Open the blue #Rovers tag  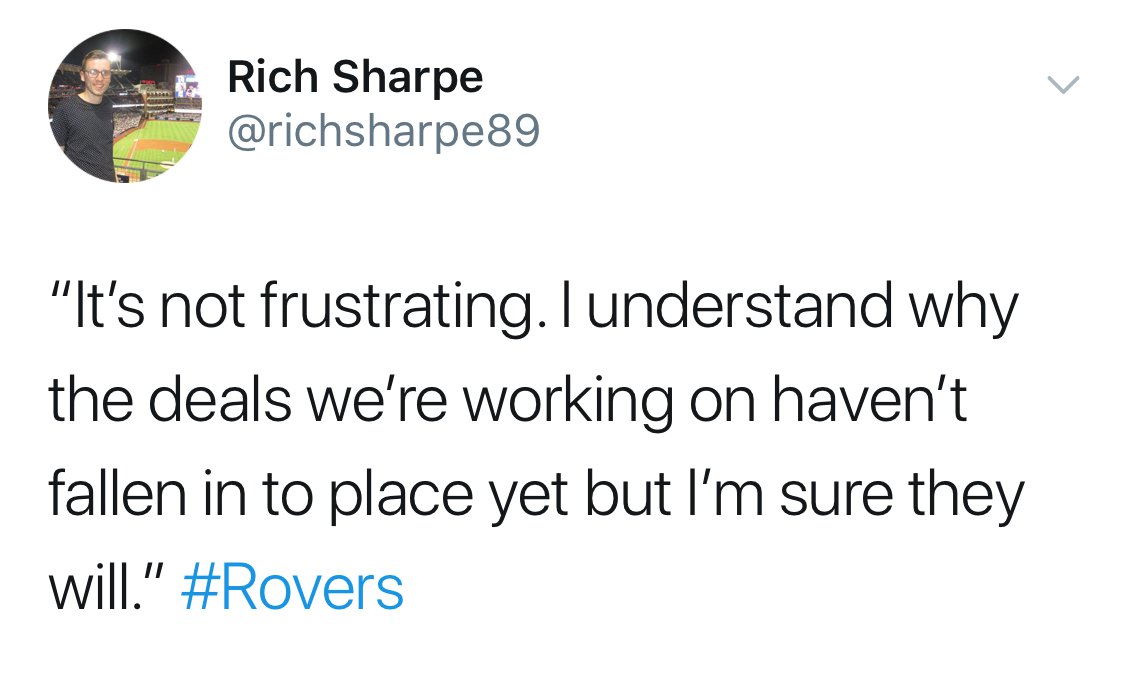[x=292, y=588]
